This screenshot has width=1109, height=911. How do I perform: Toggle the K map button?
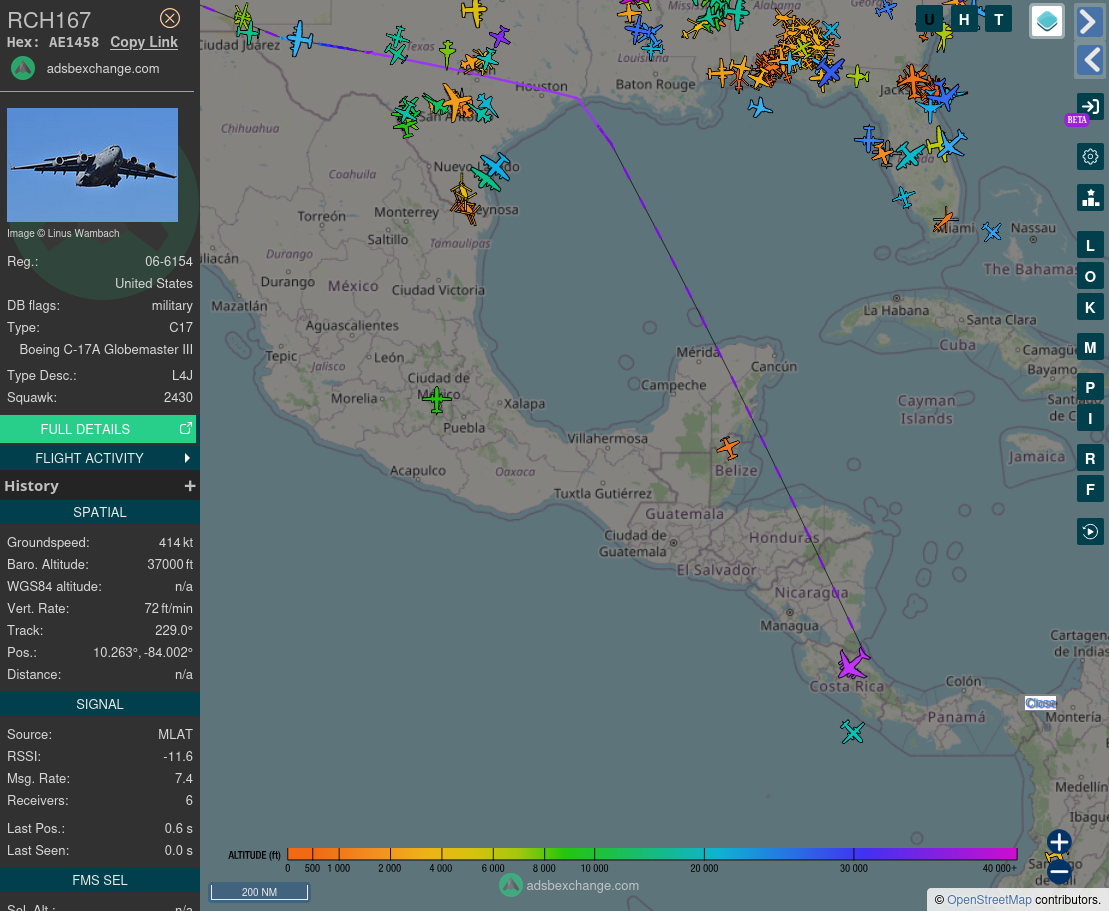(1090, 308)
